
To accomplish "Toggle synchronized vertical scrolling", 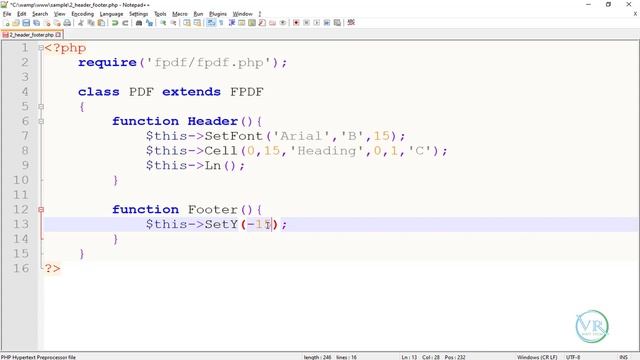I will pos(187,23).
